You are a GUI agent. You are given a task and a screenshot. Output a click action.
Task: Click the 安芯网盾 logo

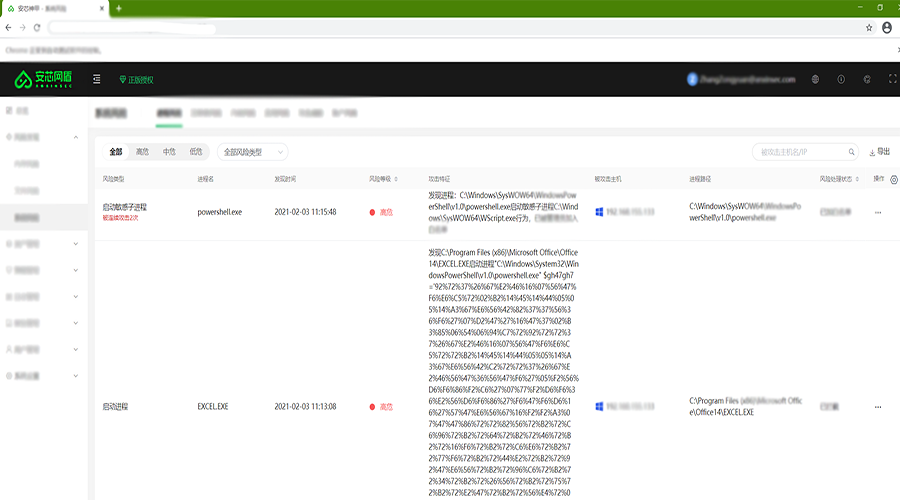click(44, 79)
